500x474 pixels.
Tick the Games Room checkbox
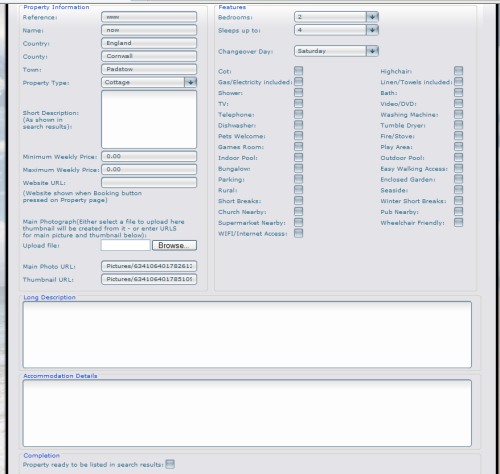299,147
